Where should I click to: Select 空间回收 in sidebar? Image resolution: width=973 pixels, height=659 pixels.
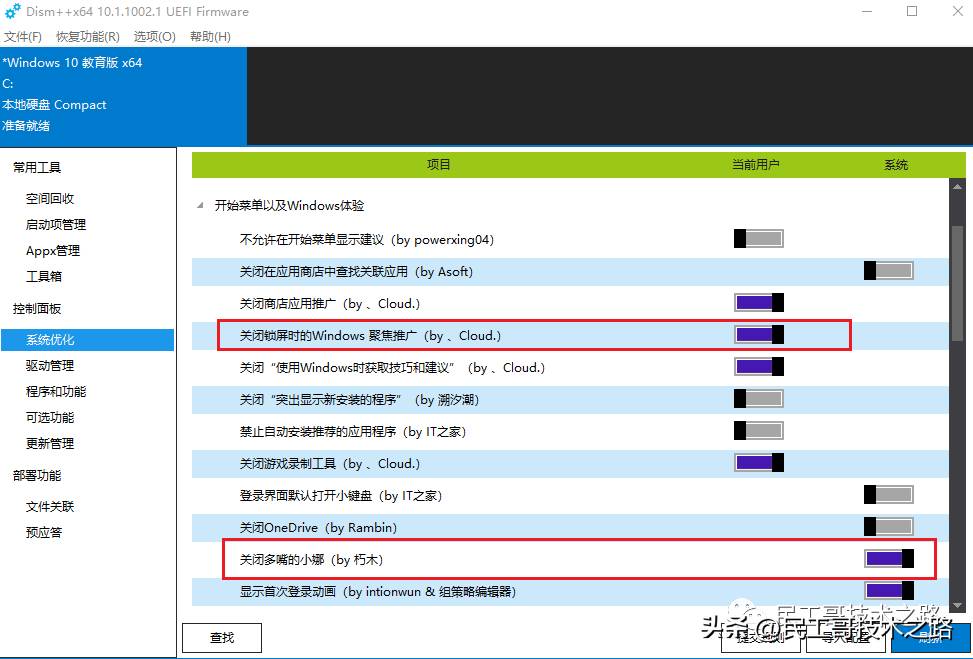50,199
